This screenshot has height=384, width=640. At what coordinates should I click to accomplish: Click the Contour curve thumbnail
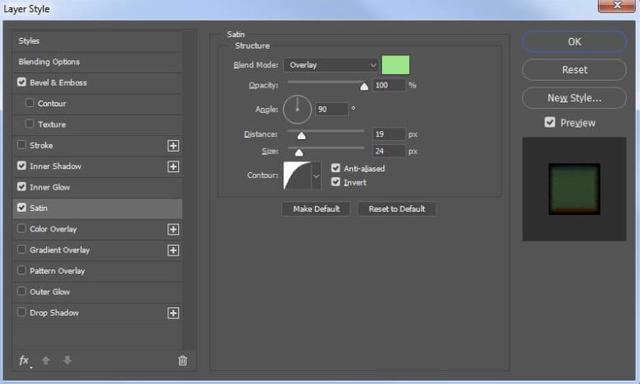point(297,176)
